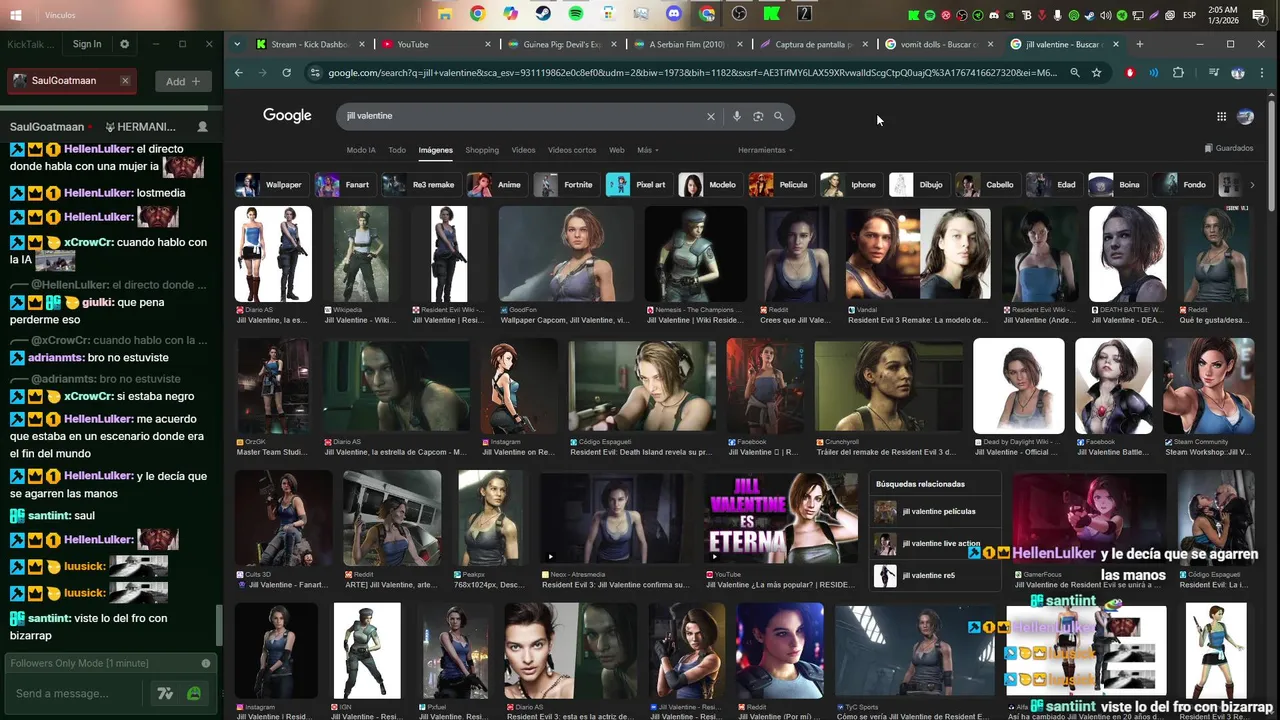
Task: Expand the Herramientas dropdown
Action: [x=765, y=150]
